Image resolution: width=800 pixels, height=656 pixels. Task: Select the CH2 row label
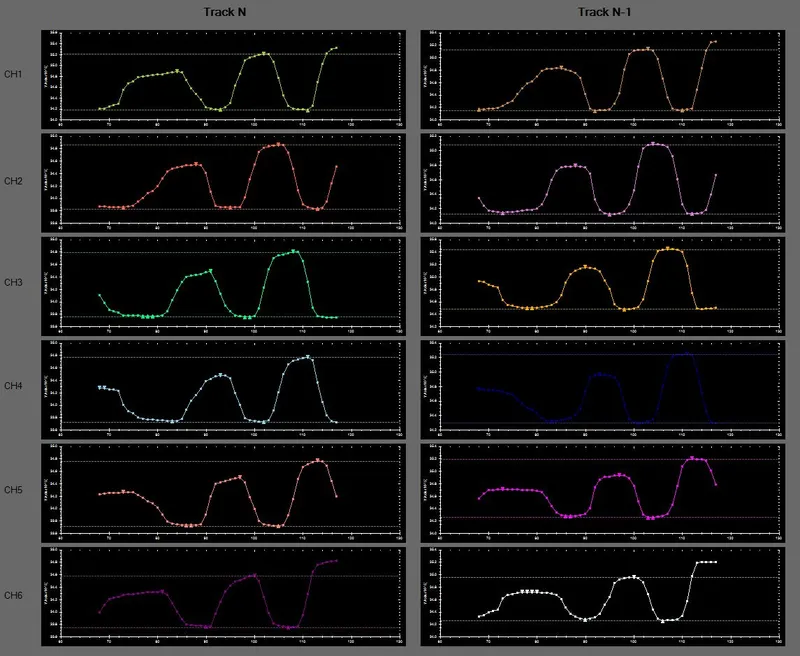click(14, 181)
